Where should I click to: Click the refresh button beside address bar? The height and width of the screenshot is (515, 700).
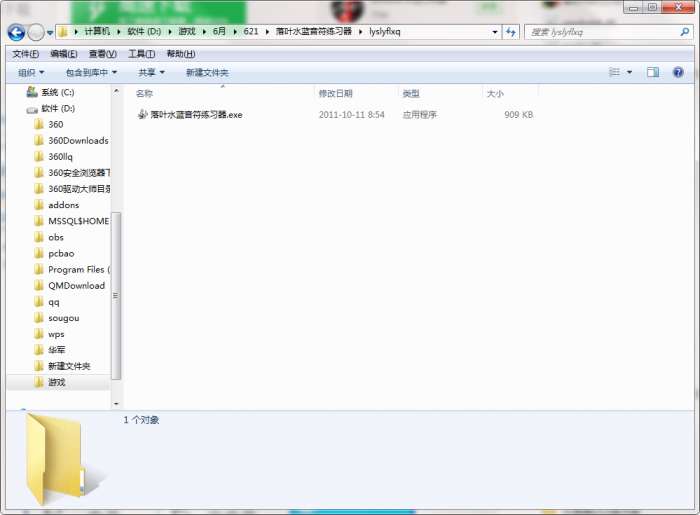(x=511, y=32)
